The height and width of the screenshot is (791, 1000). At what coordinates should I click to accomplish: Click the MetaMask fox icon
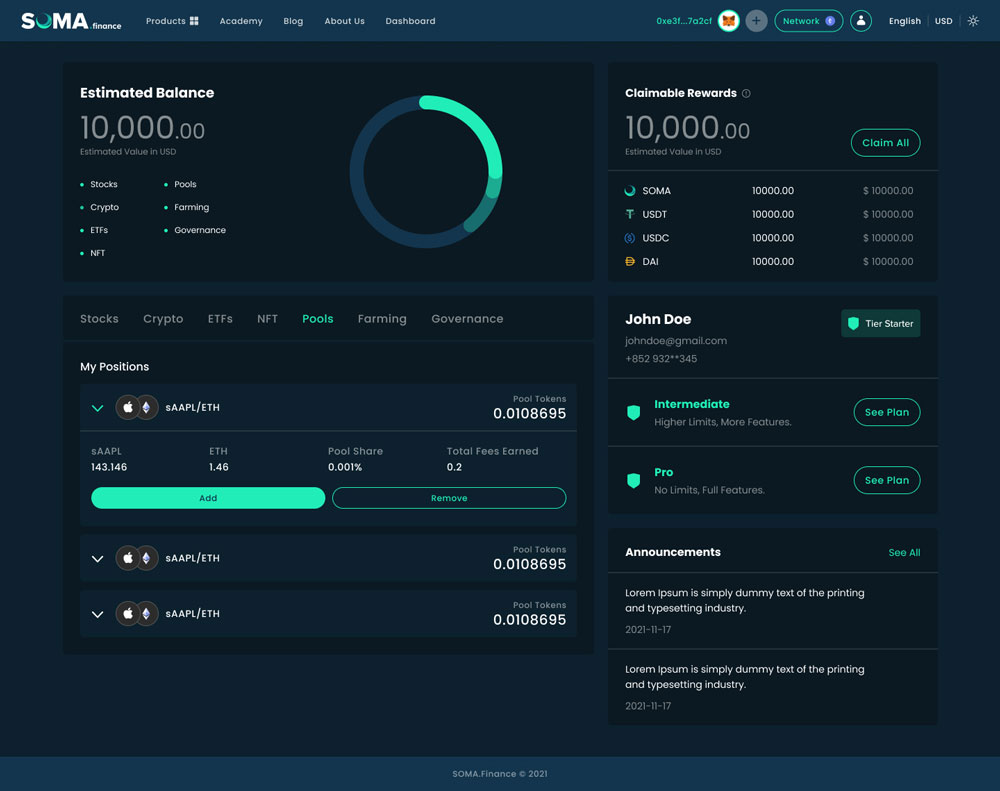(x=728, y=21)
